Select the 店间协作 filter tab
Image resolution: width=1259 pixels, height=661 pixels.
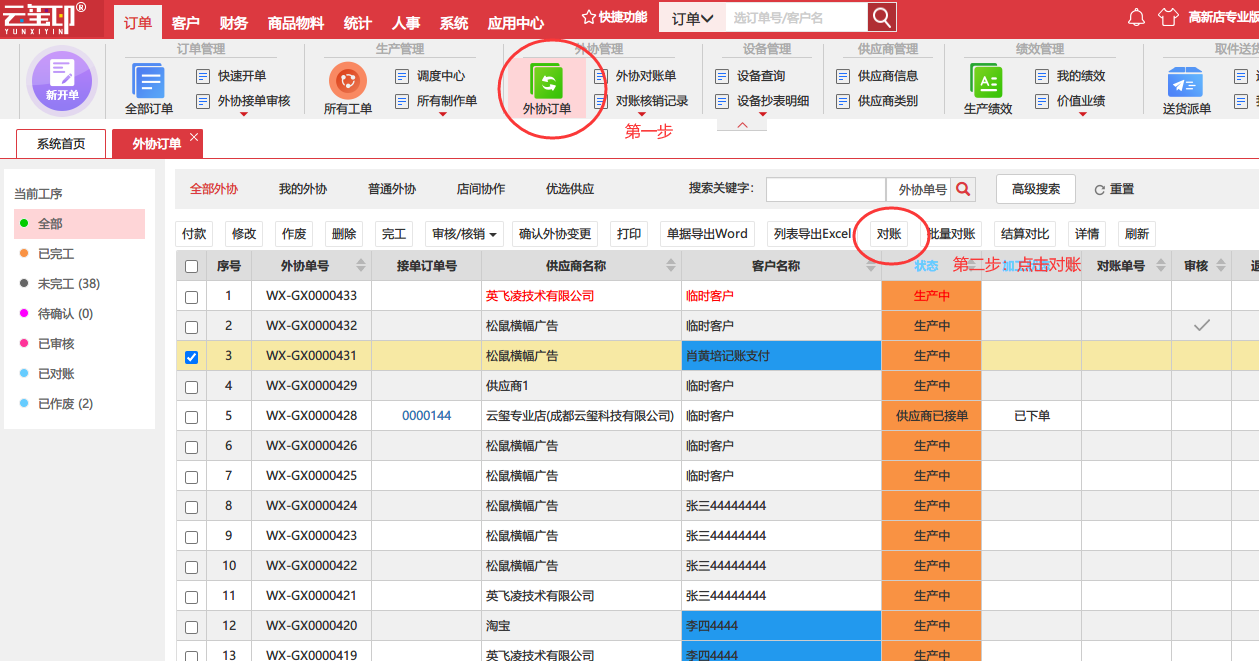coord(481,189)
